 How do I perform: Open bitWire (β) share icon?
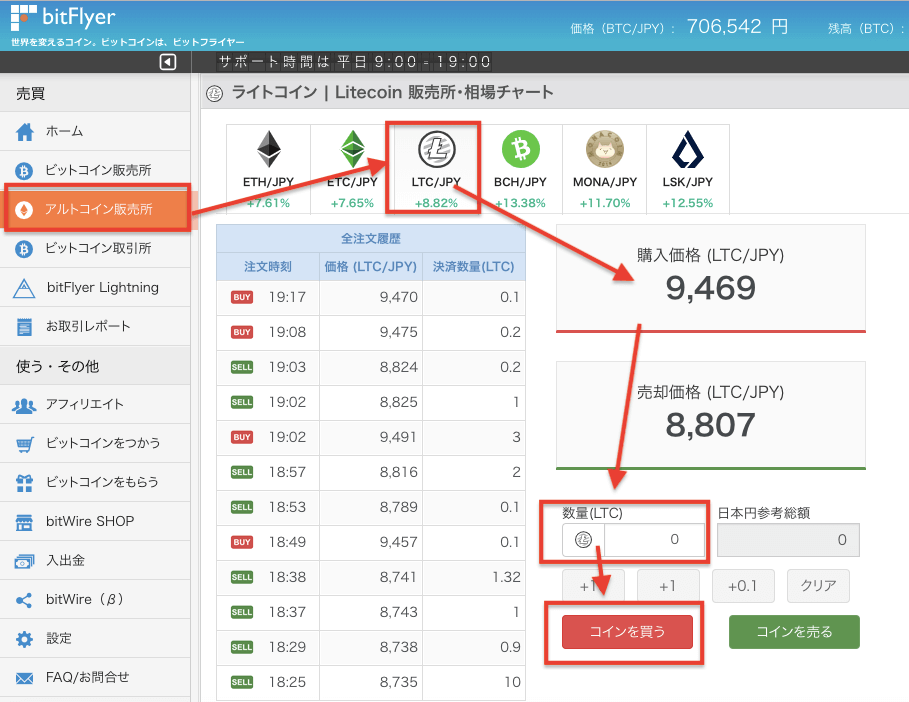click(x=24, y=600)
